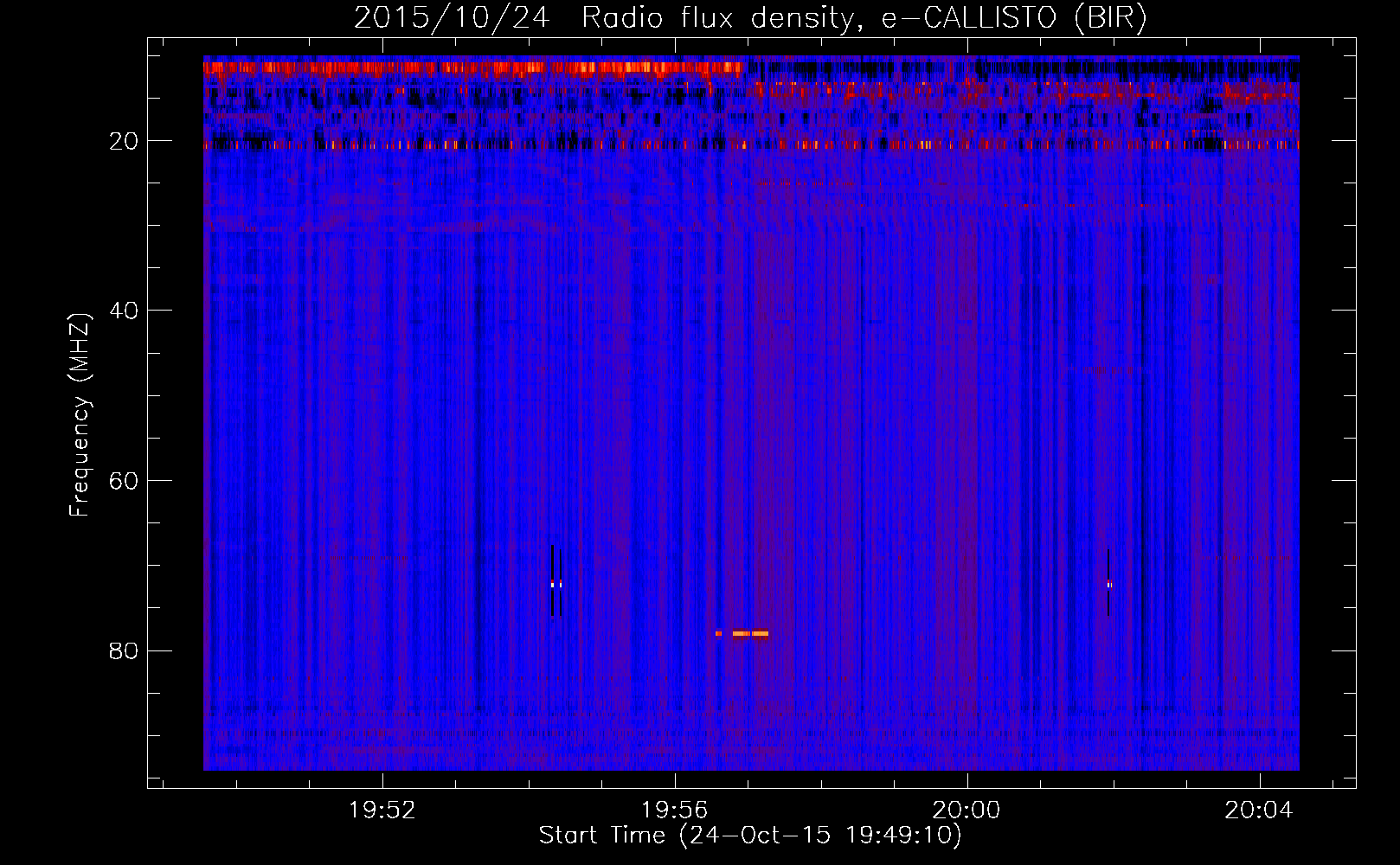Click the 20:04 time tick label
Image resolution: width=1400 pixels, height=865 pixels.
1259,811
